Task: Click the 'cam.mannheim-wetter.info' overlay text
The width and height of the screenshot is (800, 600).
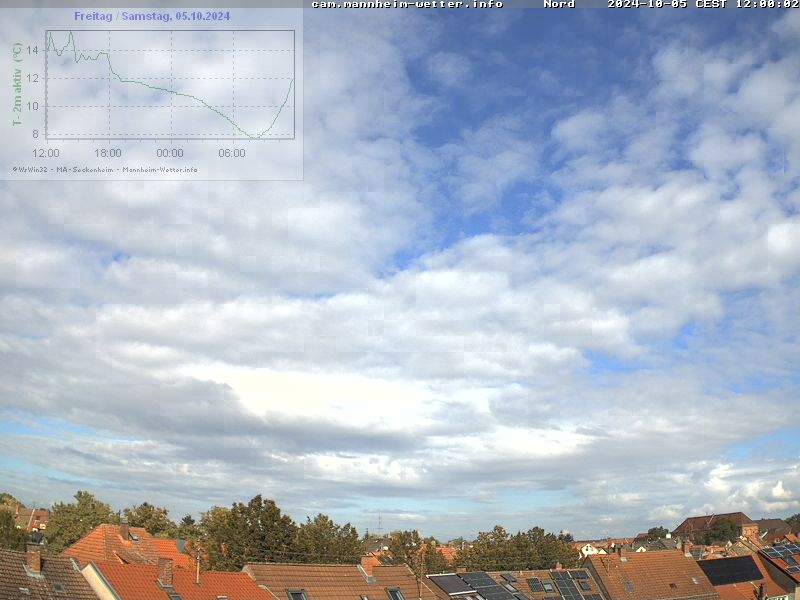Action: point(407,5)
